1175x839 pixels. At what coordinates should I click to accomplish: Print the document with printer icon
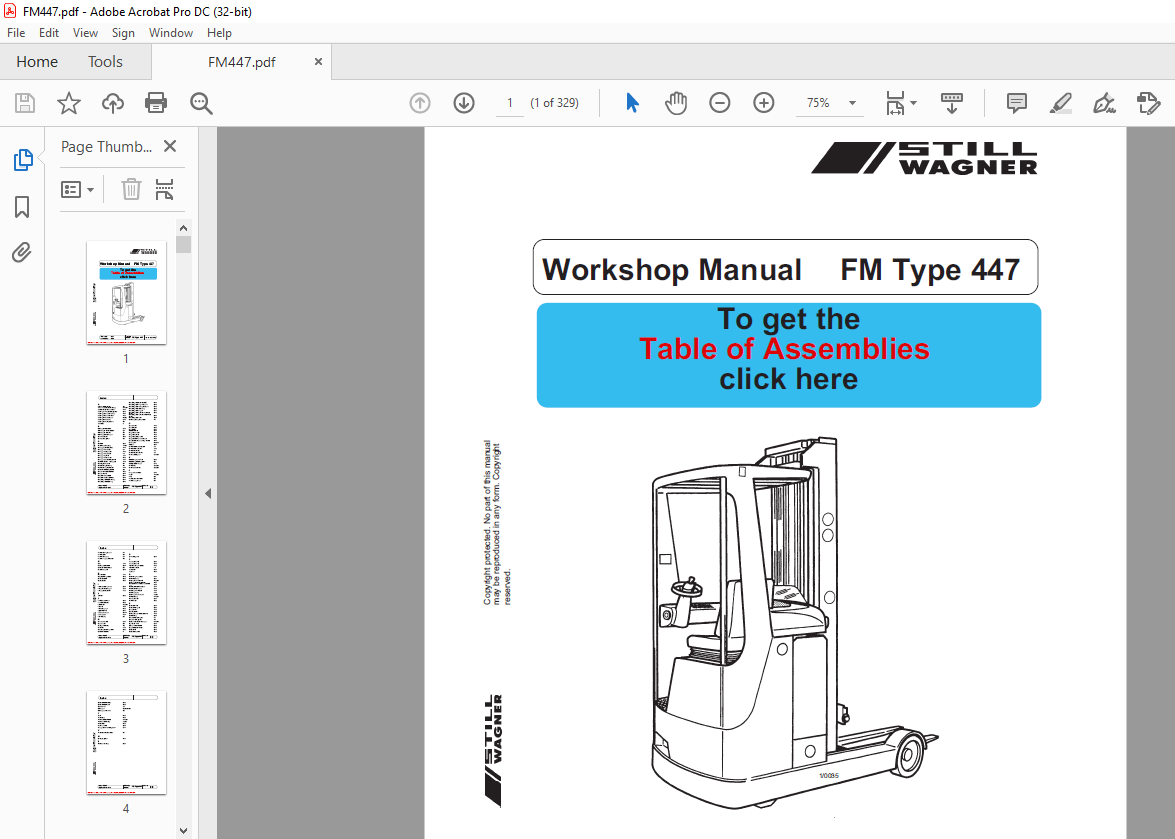pos(156,103)
